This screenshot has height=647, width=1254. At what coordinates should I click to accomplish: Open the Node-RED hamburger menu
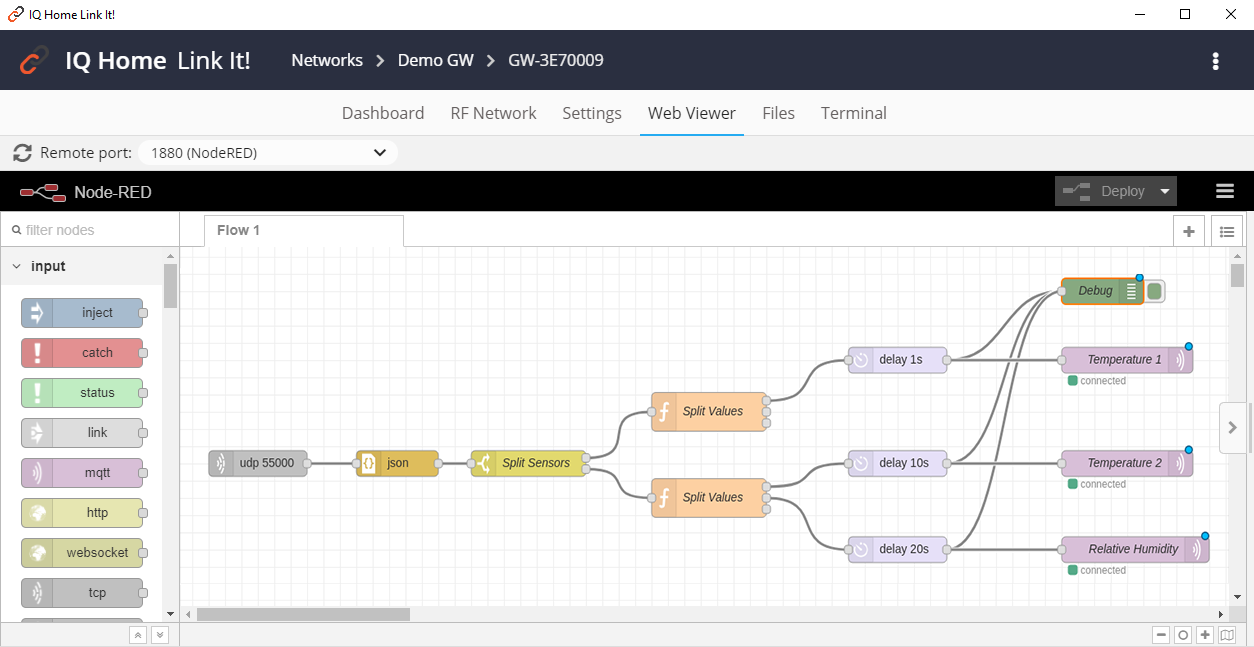click(1224, 191)
